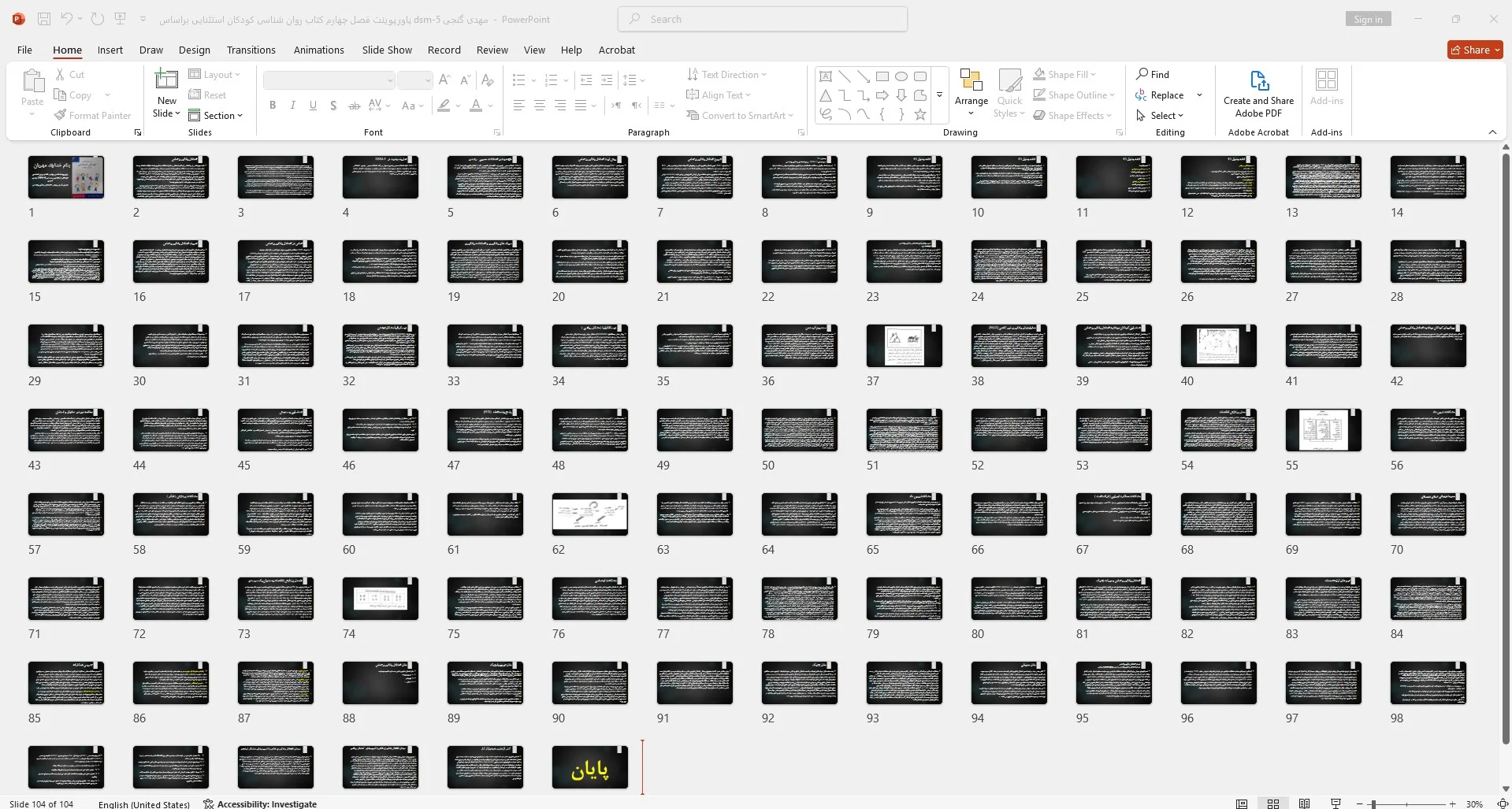The image size is (1512, 809).
Task: Click the Paste clipboard icon
Action: (x=32, y=82)
